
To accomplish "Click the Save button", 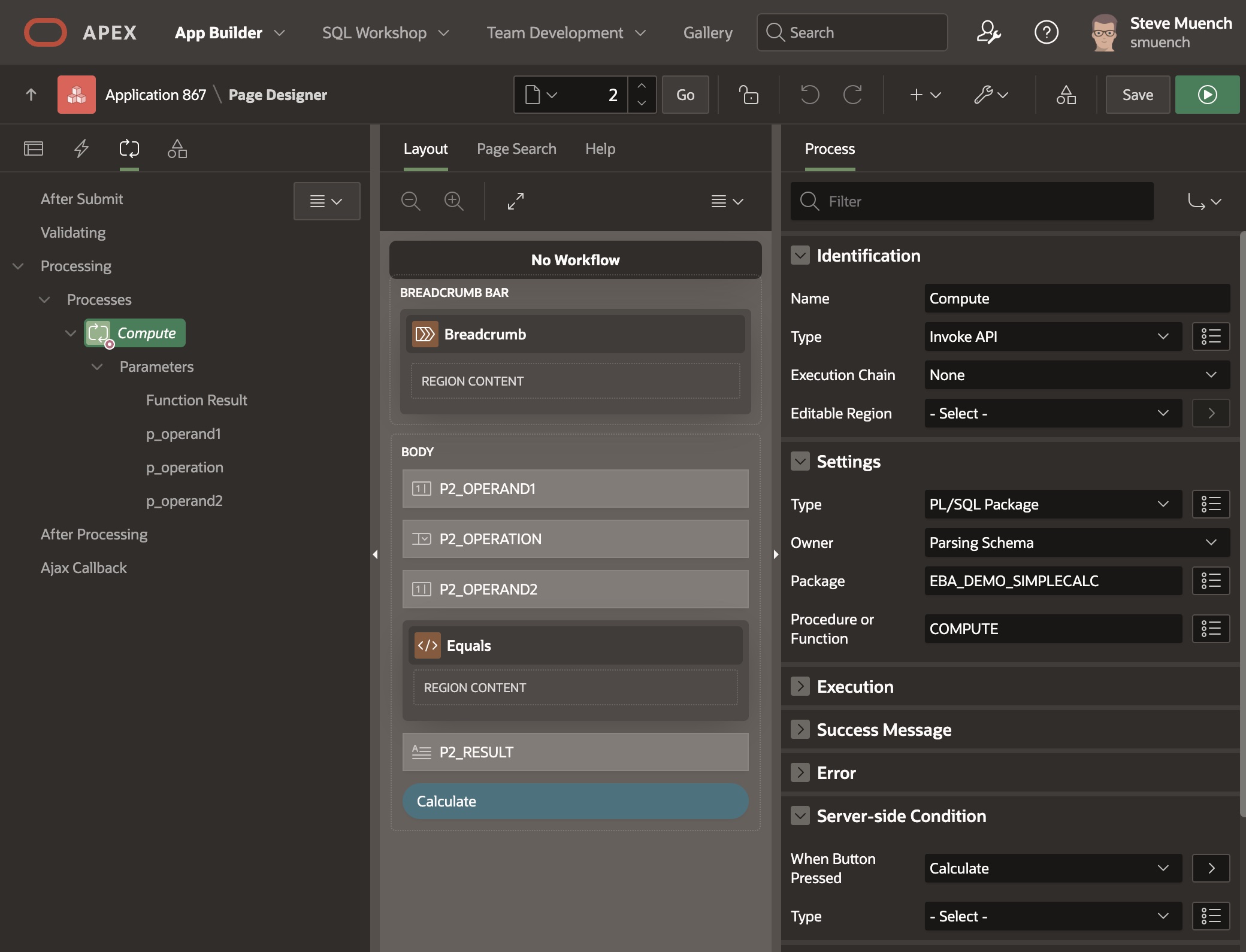I will click(x=1137, y=95).
